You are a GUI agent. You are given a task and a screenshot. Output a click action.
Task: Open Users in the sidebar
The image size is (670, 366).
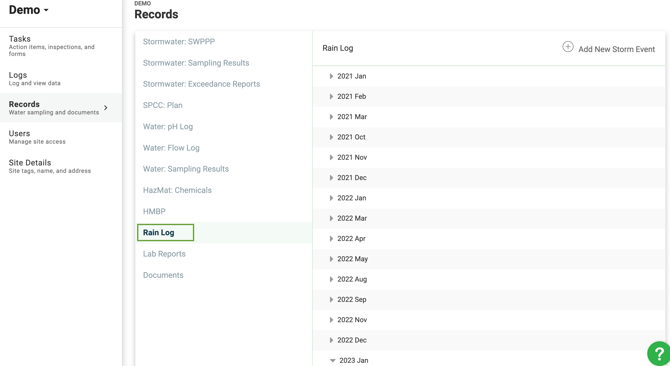(61, 137)
